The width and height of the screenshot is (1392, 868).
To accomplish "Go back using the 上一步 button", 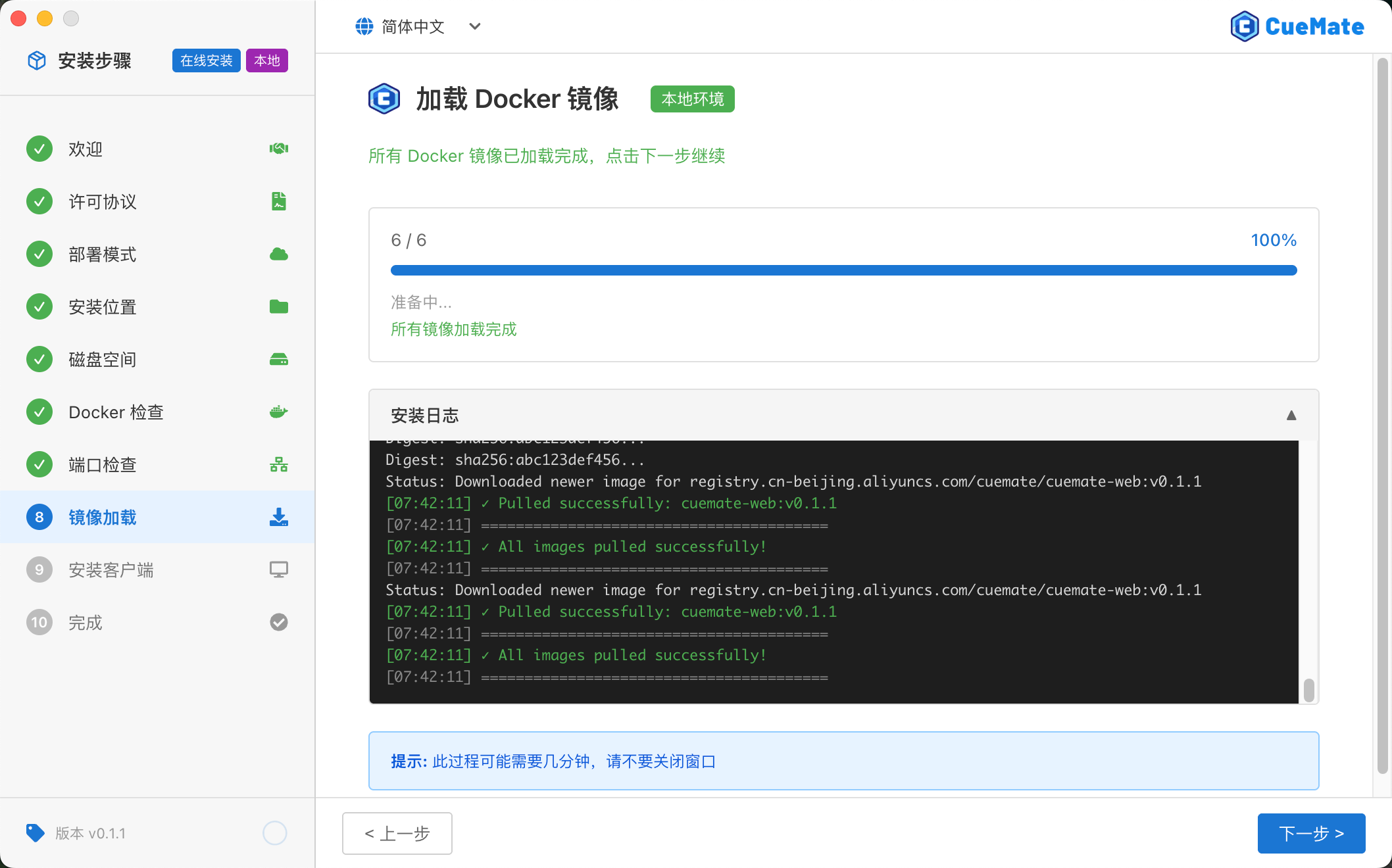I will pyautogui.click(x=397, y=833).
